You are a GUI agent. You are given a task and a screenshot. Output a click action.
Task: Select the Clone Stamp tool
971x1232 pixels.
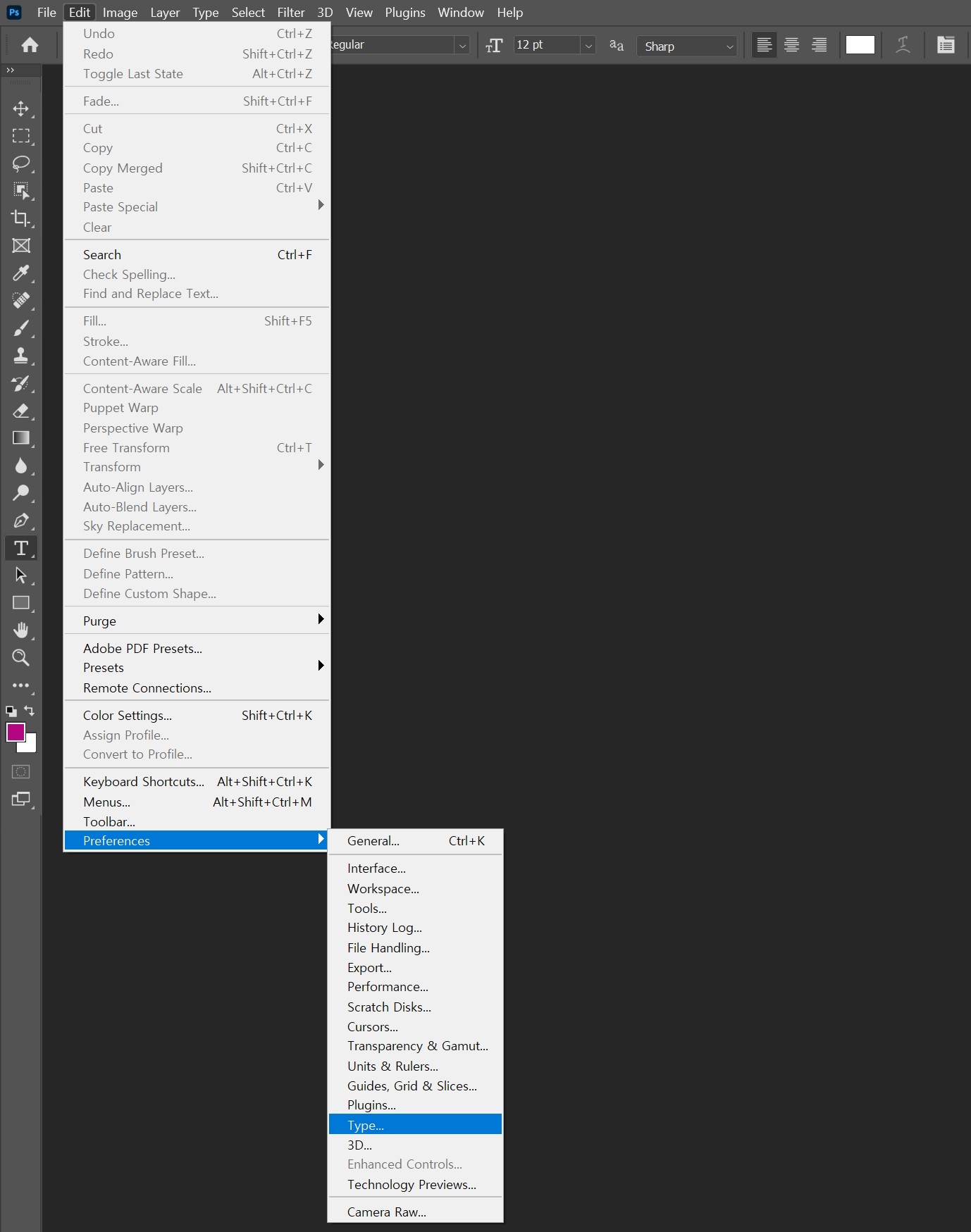tap(21, 356)
